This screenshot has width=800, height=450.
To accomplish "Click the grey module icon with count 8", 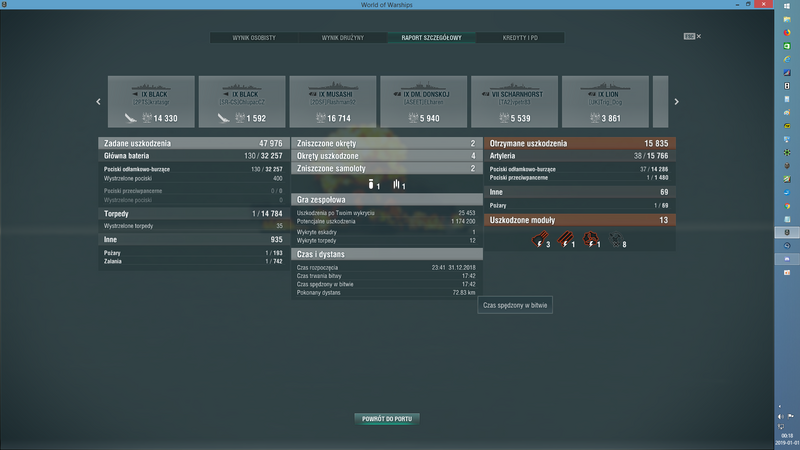I will point(616,238).
